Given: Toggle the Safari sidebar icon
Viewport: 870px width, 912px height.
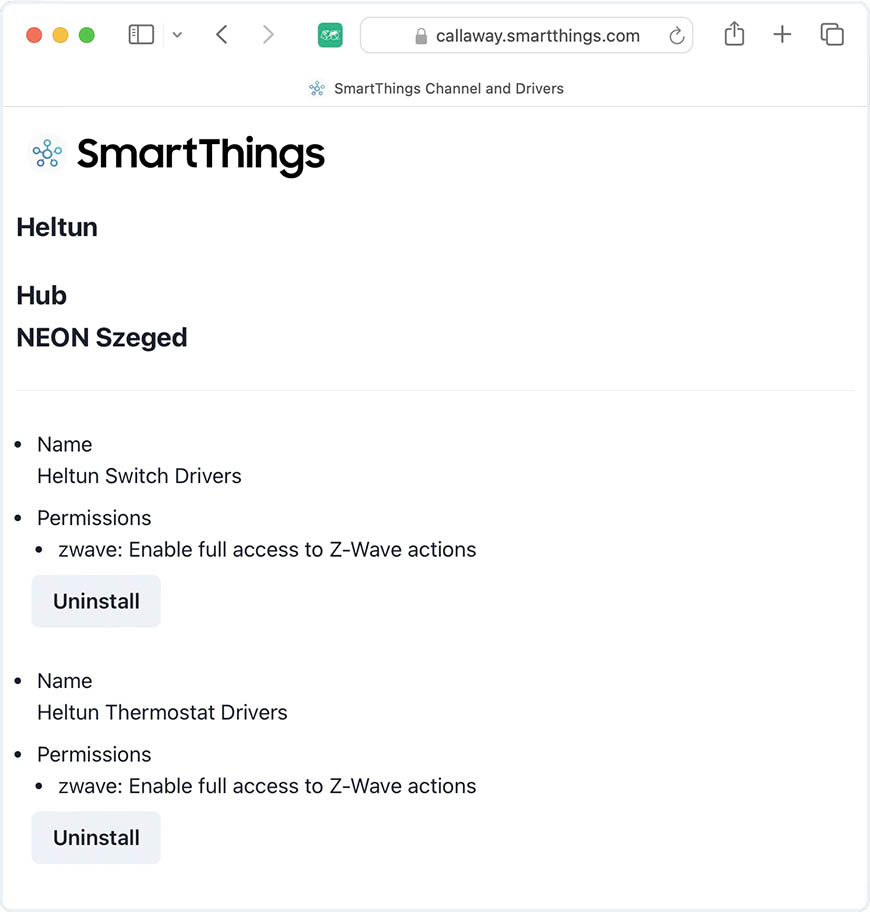Looking at the screenshot, I should (x=141, y=35).
